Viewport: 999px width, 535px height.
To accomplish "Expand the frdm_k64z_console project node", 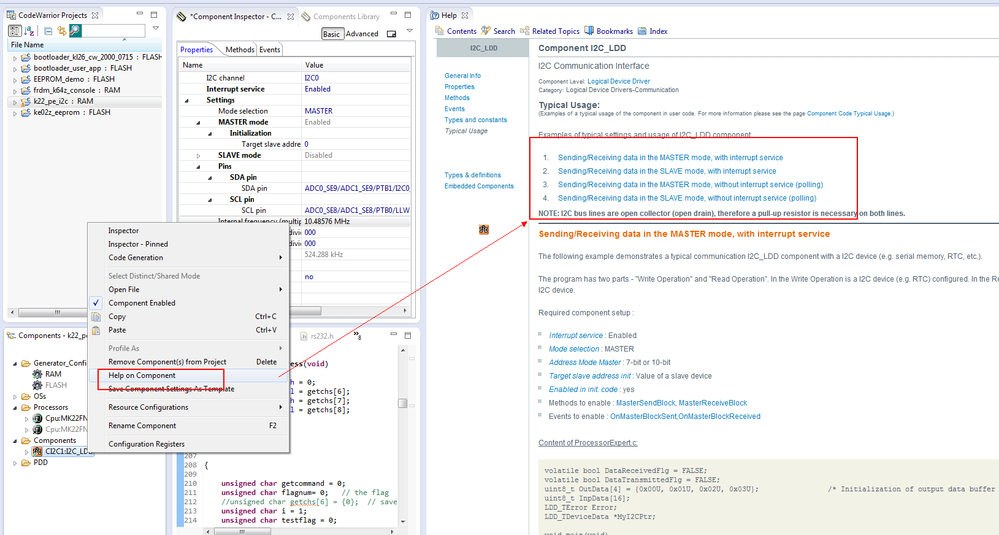I will click(15, 90).
